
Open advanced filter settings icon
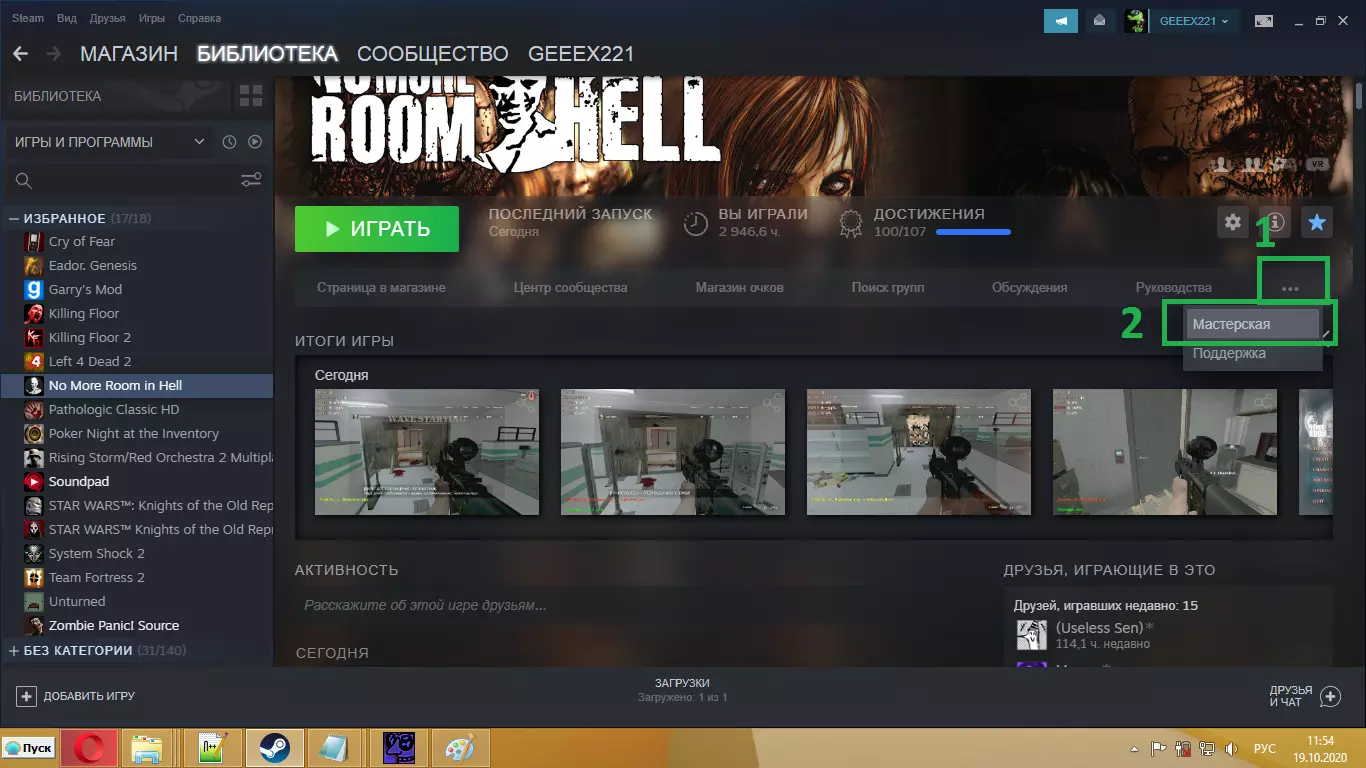[251, 181]
